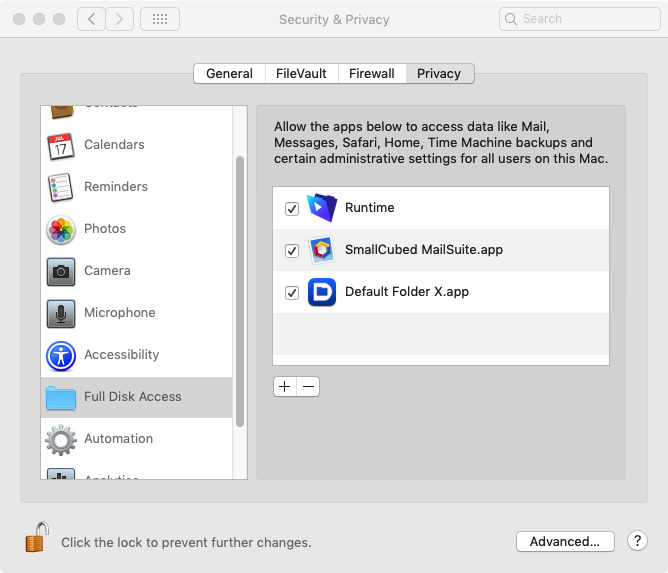Click the Default Folder X app icon
This screenshot has height=573, width=668.
coord(322,292)
